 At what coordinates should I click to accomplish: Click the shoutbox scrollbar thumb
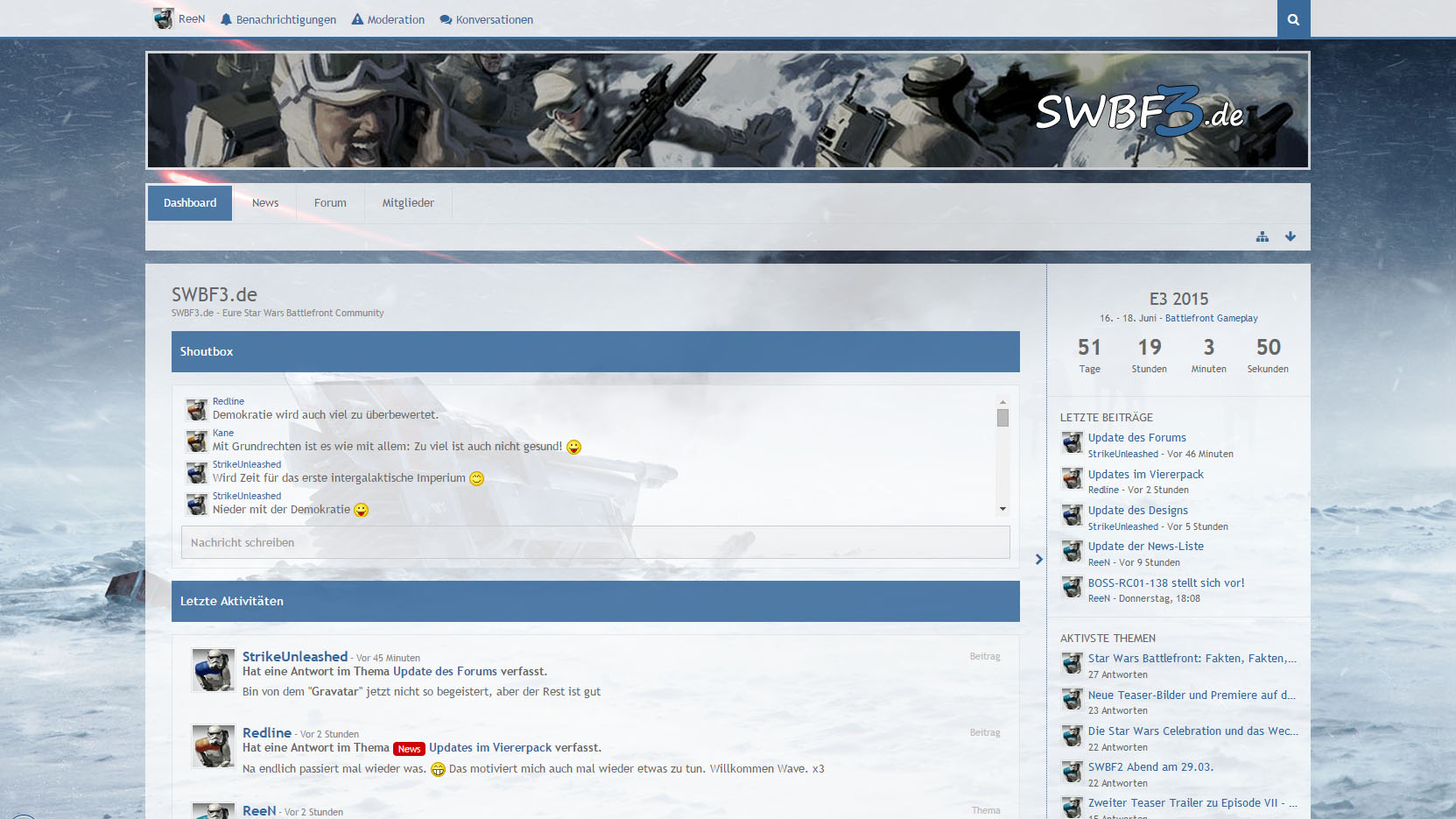[1002, 418]
